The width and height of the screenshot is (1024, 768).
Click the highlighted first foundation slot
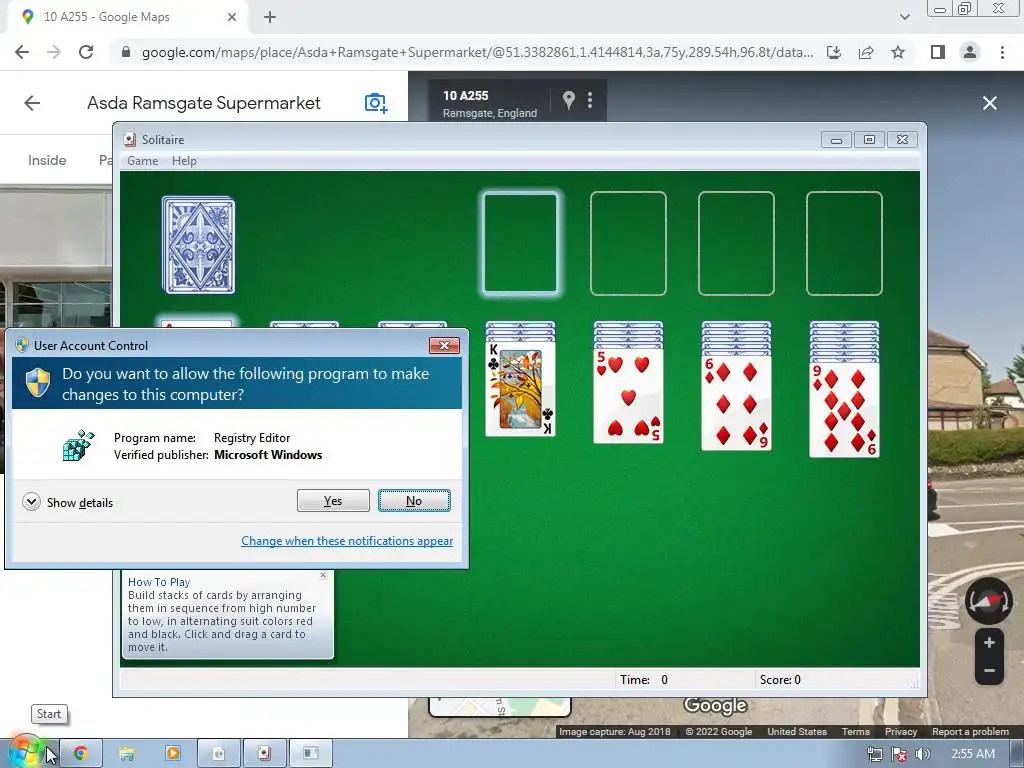(520, 243)
